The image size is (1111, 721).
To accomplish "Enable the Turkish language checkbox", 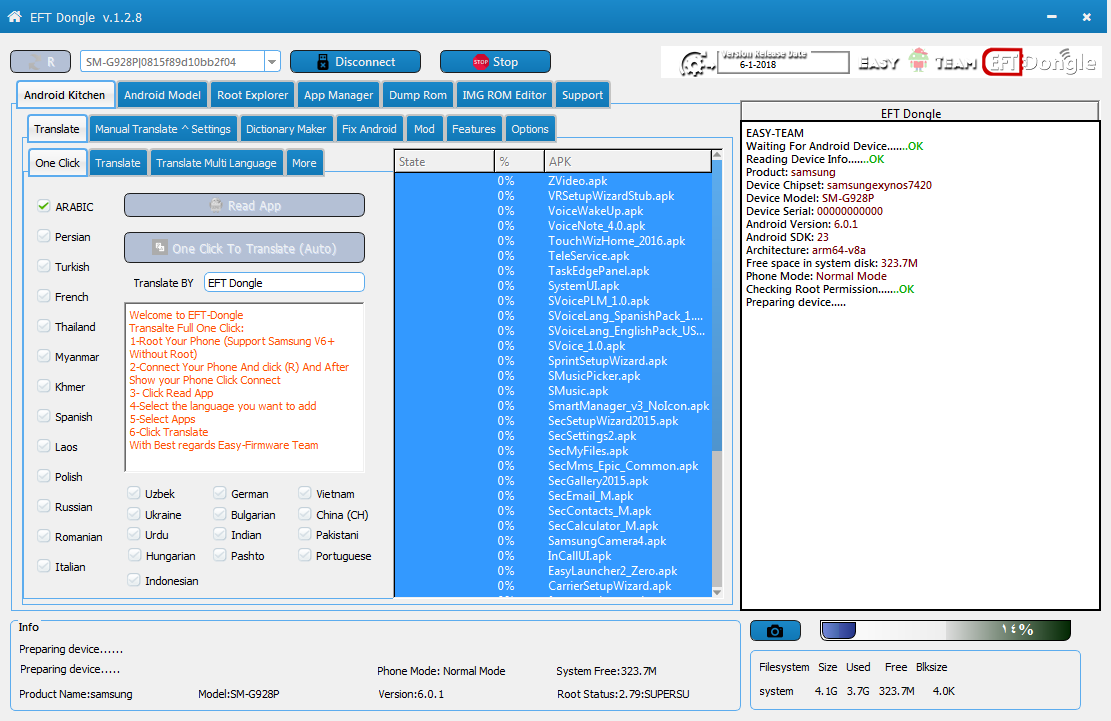I will (44, 266).
